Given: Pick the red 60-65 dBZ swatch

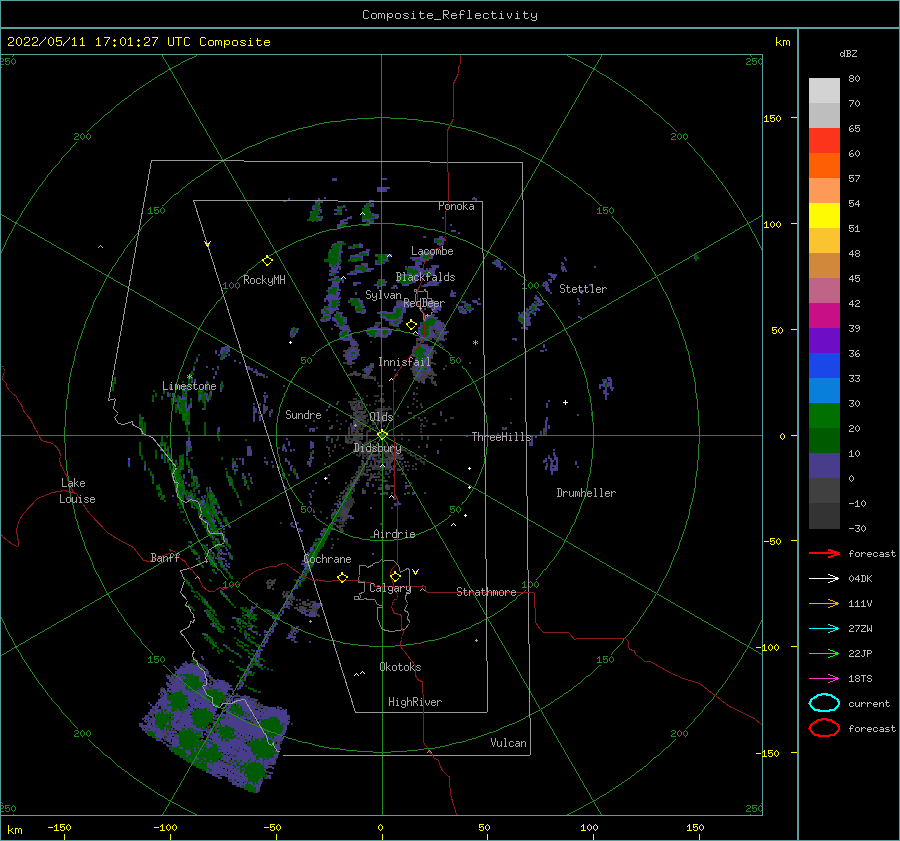Looking at the screenshot, I should [824, 141].
